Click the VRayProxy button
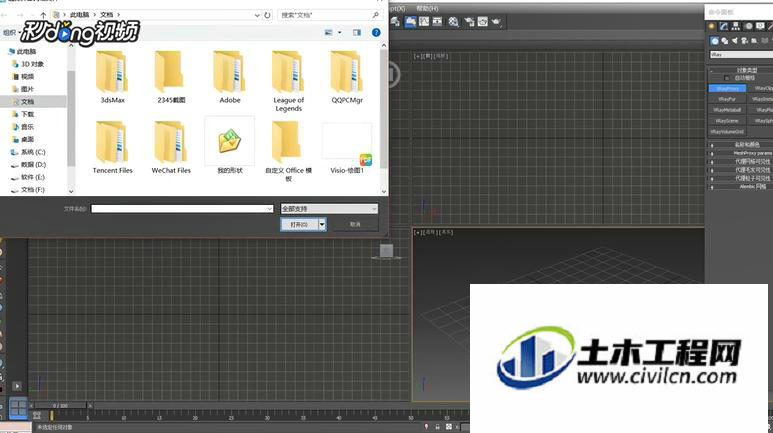Image resolution: width=773 pixels, height=433 pixels. pyautogui.click(x=728, y=88)
